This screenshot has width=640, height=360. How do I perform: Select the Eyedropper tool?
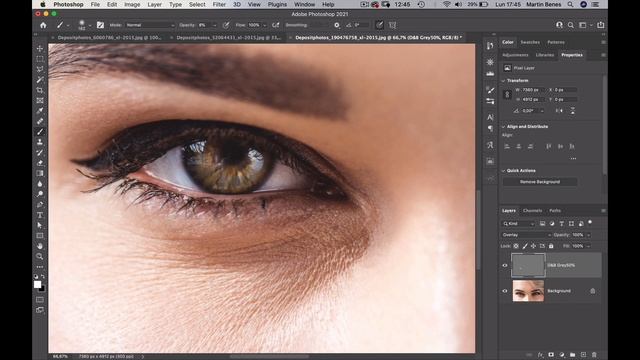[x=40, y=111]
